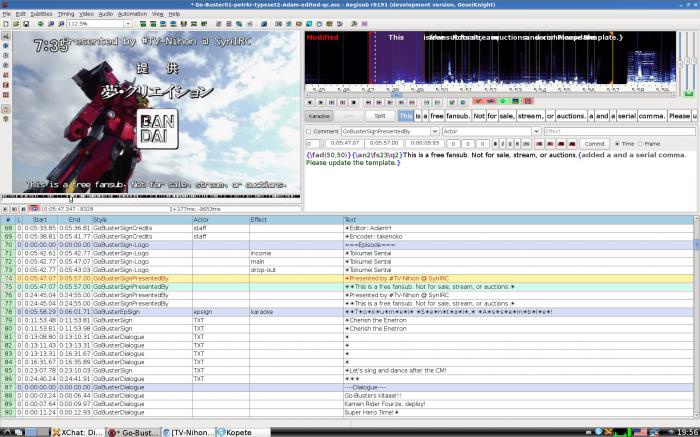The image size is (700, 437).
Task: Click the Split karaoke button
Action: pos(379,116)
